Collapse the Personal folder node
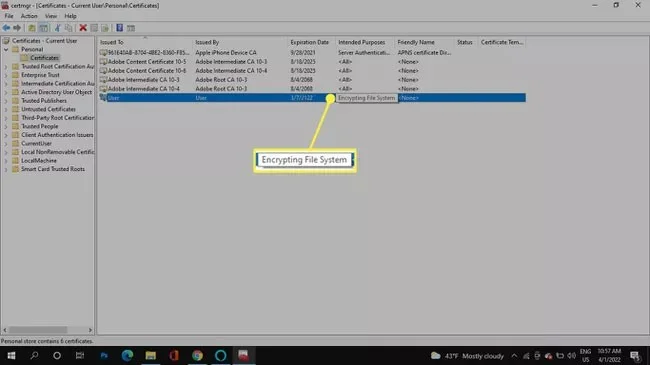 6,49
